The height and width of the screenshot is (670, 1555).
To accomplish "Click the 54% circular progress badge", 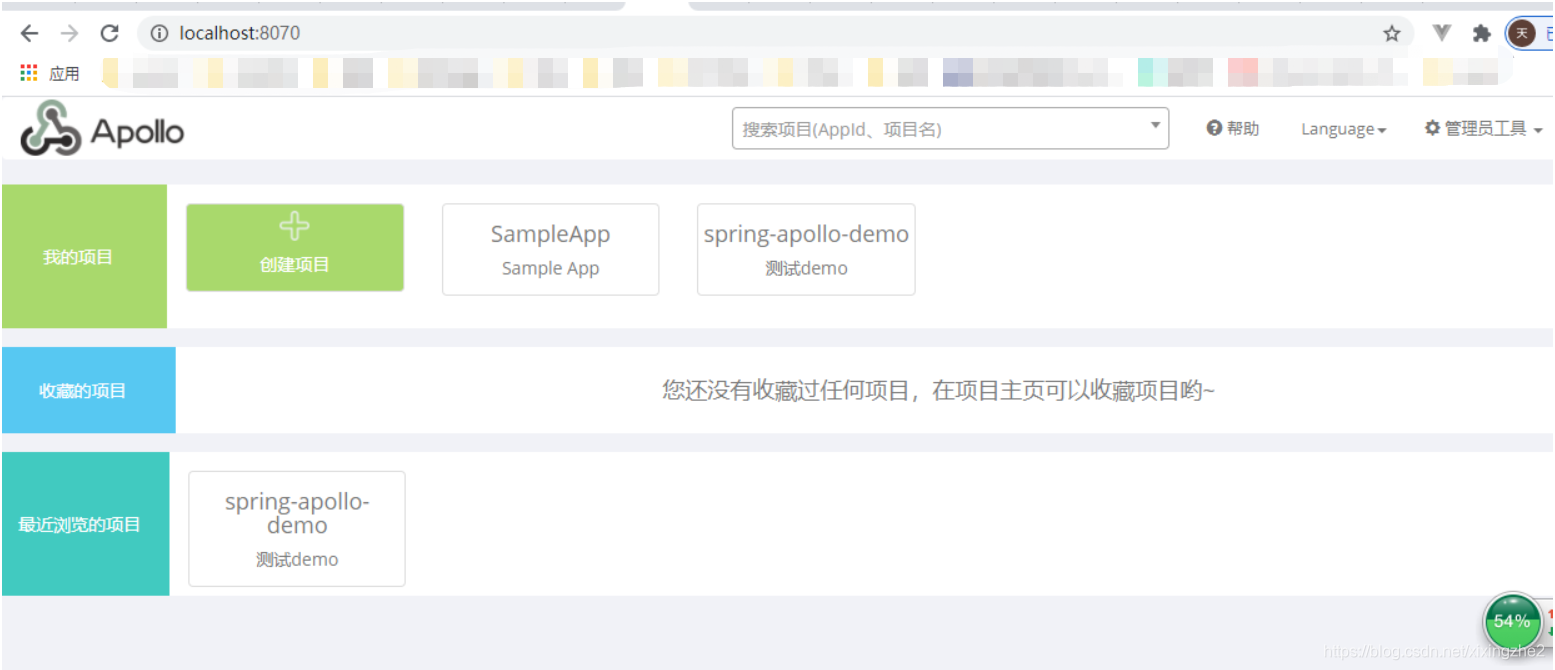I will (1512, 620).
